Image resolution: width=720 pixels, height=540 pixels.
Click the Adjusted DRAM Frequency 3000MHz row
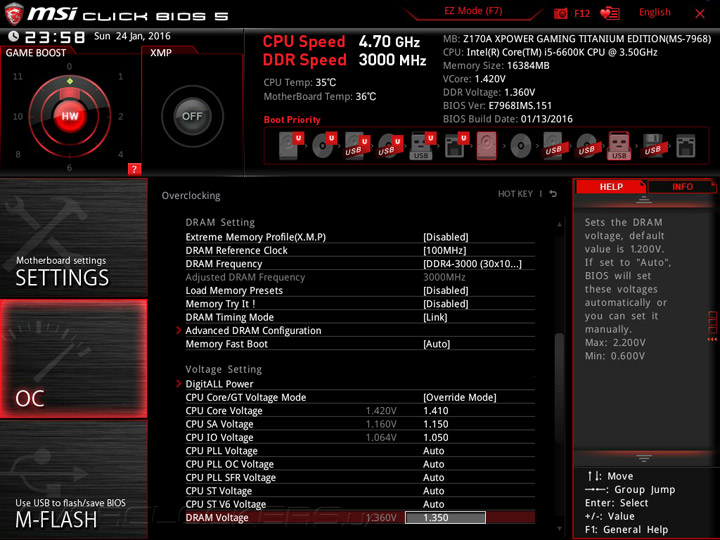click(360, 277)
